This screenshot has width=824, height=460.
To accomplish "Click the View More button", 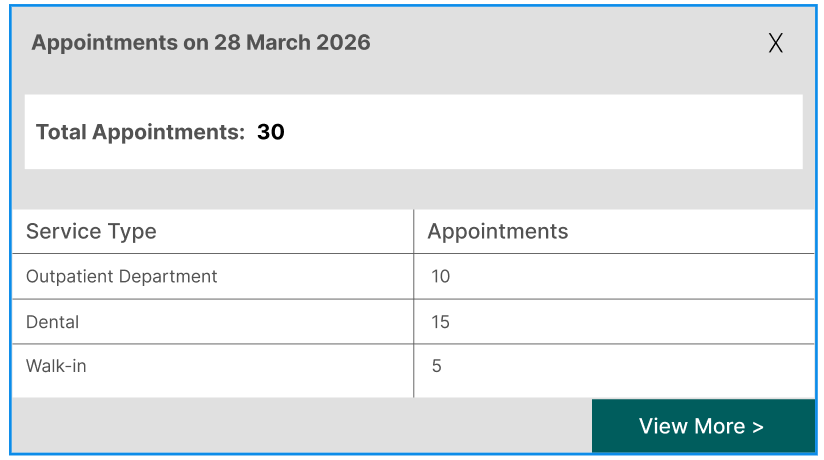I will point(702,426).
